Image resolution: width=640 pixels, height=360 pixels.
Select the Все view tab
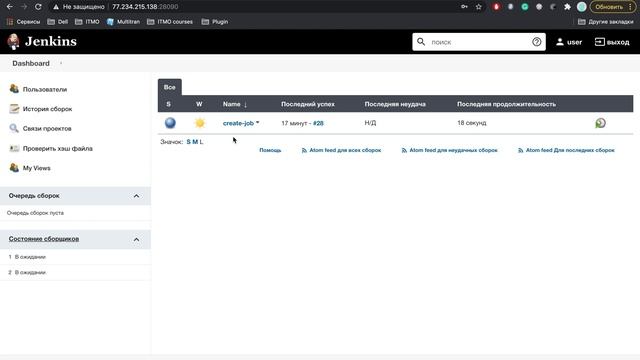(170, 87)
